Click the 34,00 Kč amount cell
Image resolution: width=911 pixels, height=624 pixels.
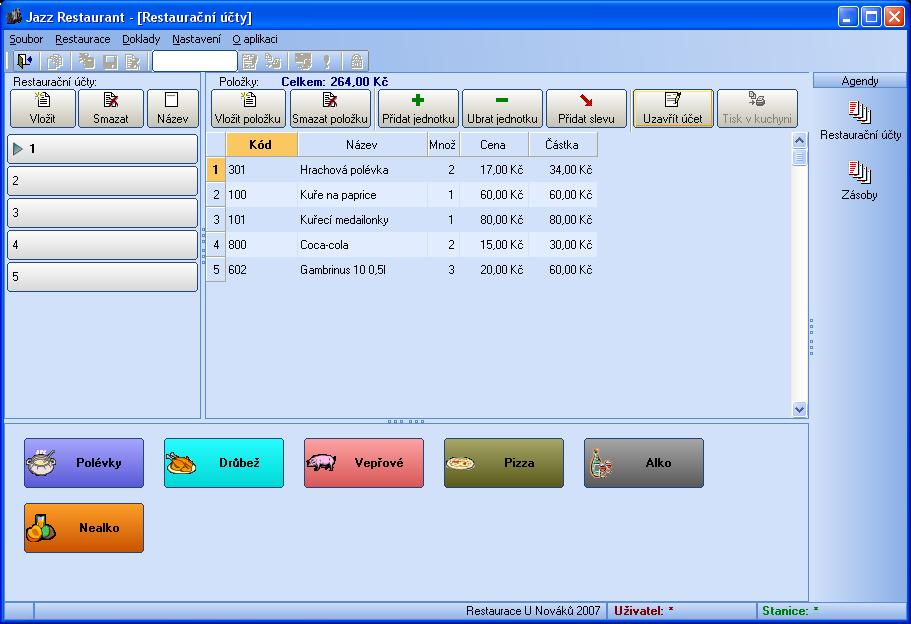click(x=563, y=170)
